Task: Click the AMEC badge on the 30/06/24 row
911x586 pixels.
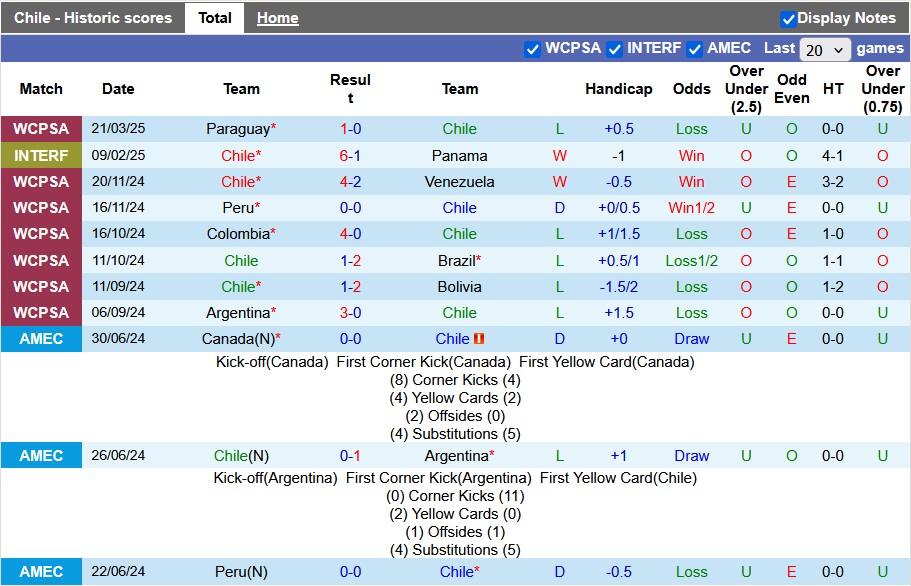Action: [41, 339]
